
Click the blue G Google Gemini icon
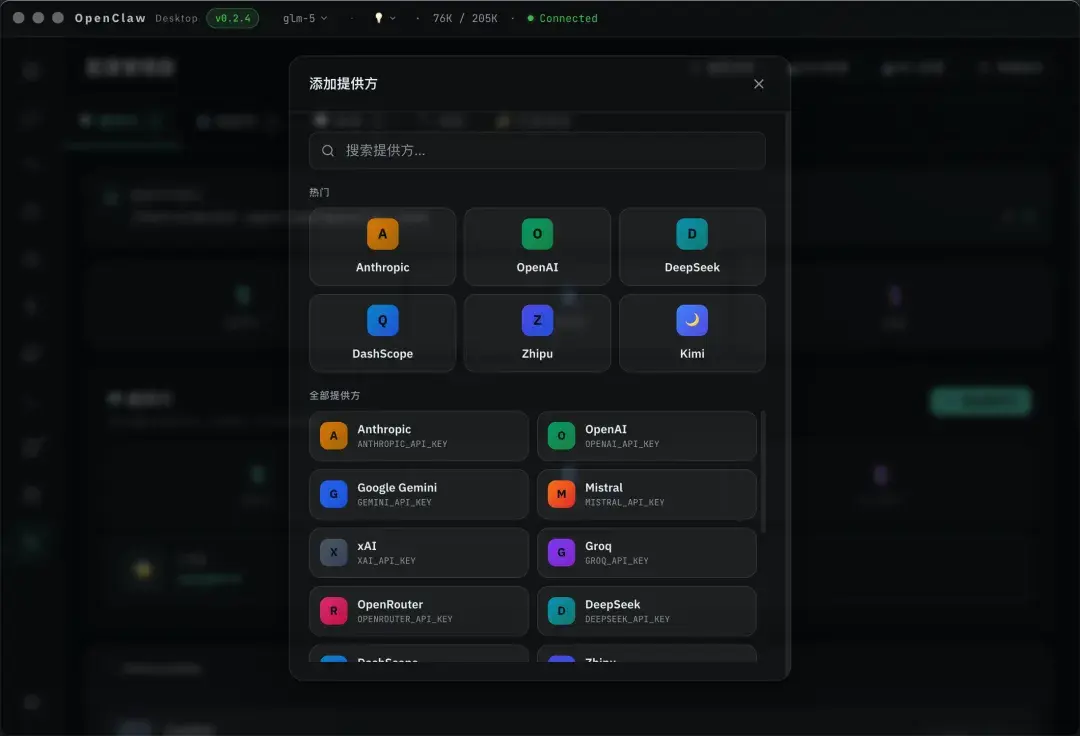(x=333, y=494)
